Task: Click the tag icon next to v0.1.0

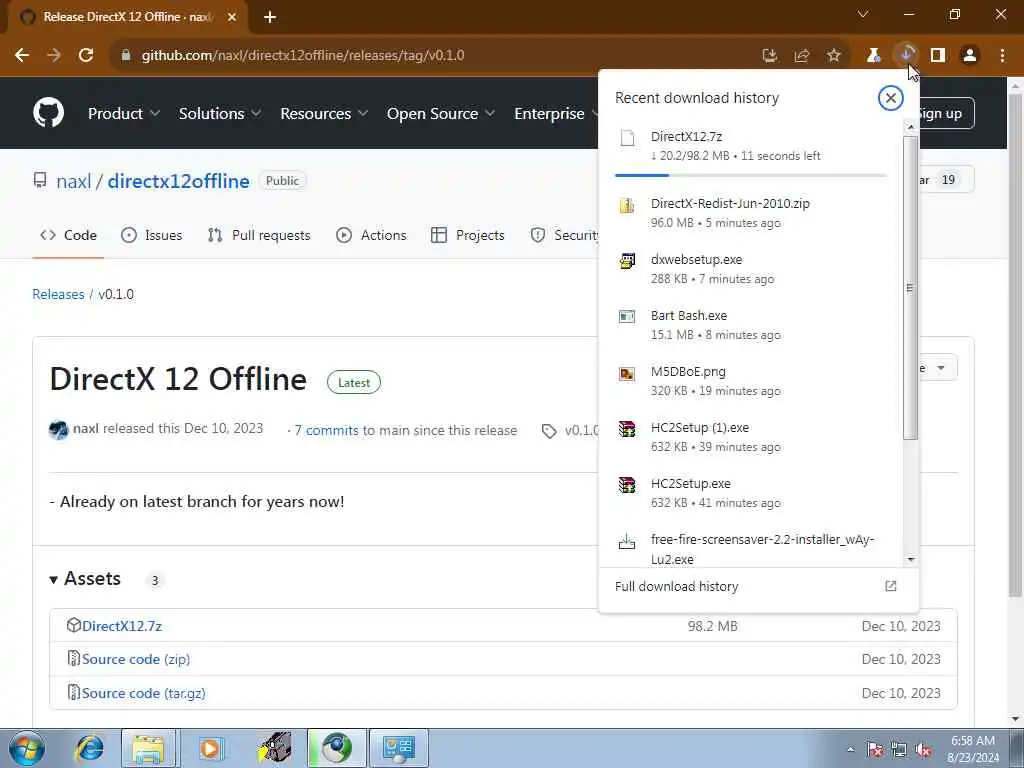Action: [x=549, y=431]
